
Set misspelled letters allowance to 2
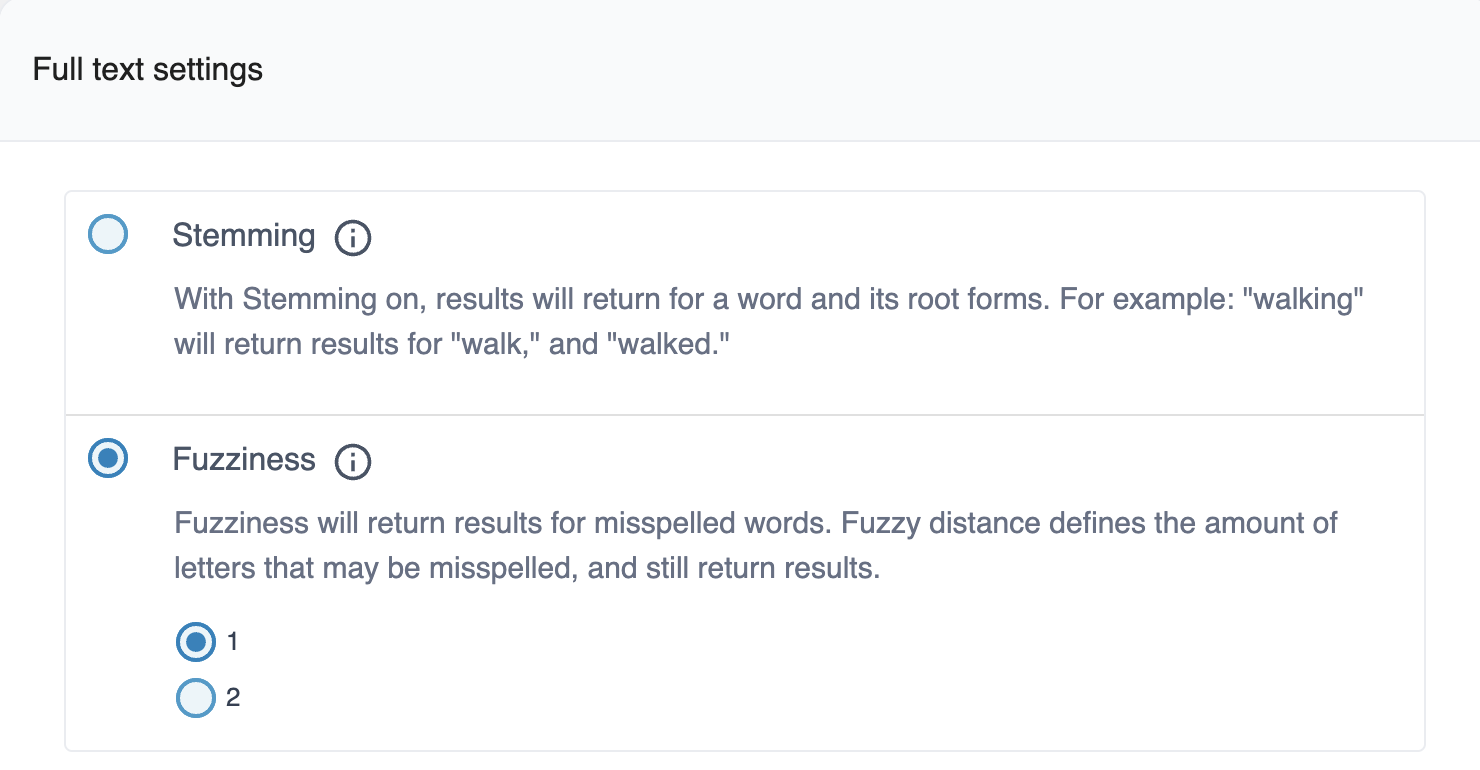196,697
